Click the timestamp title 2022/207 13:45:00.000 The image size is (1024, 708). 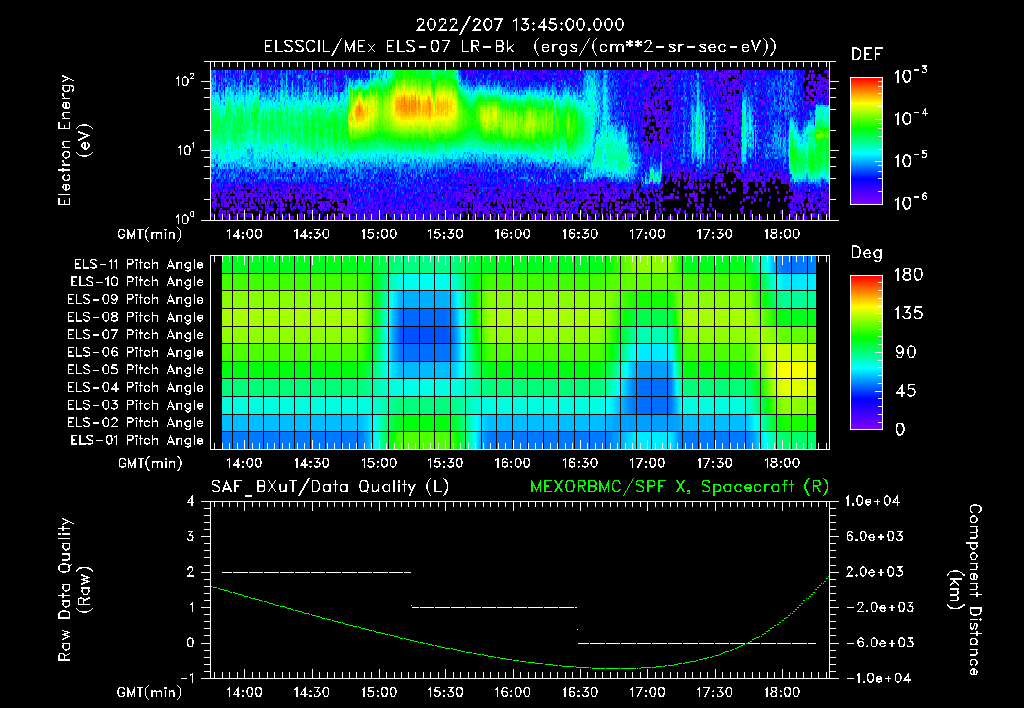[520, 25]
